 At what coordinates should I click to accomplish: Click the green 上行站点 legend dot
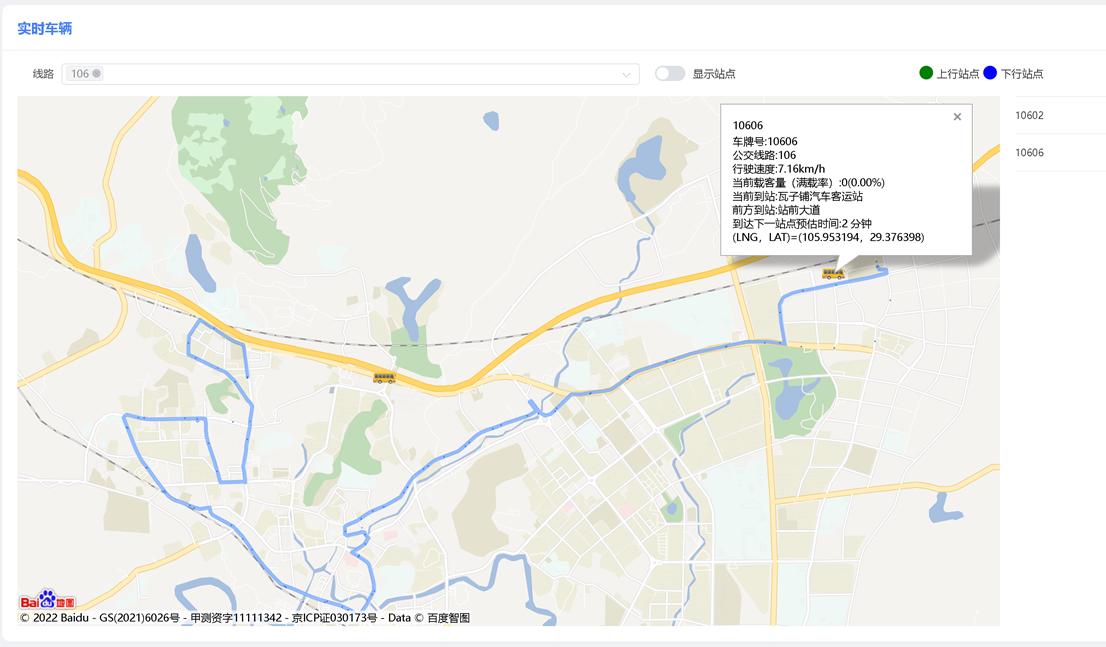coord(925,72)
